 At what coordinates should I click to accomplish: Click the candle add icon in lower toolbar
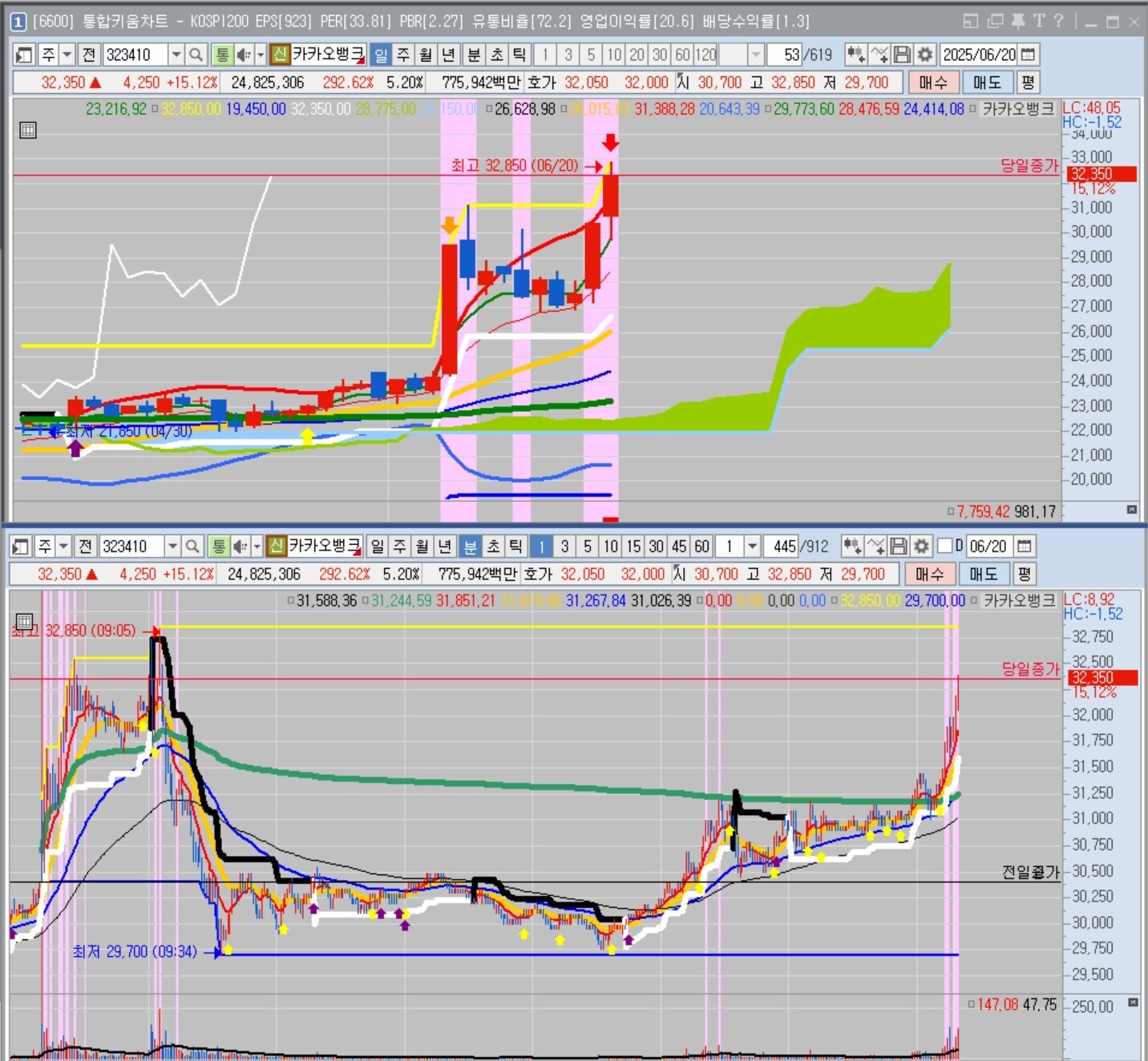tap(853, 547)
